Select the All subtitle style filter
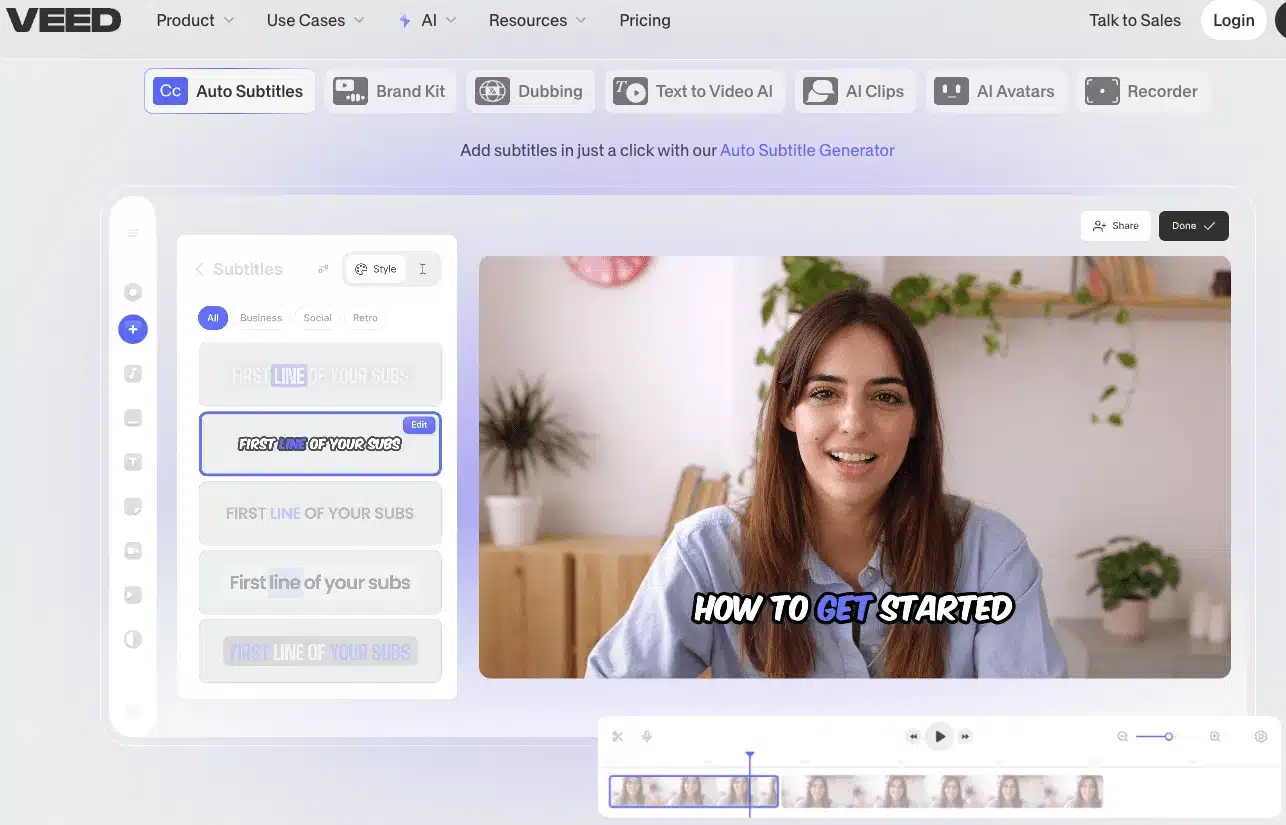 coord(212,318)
